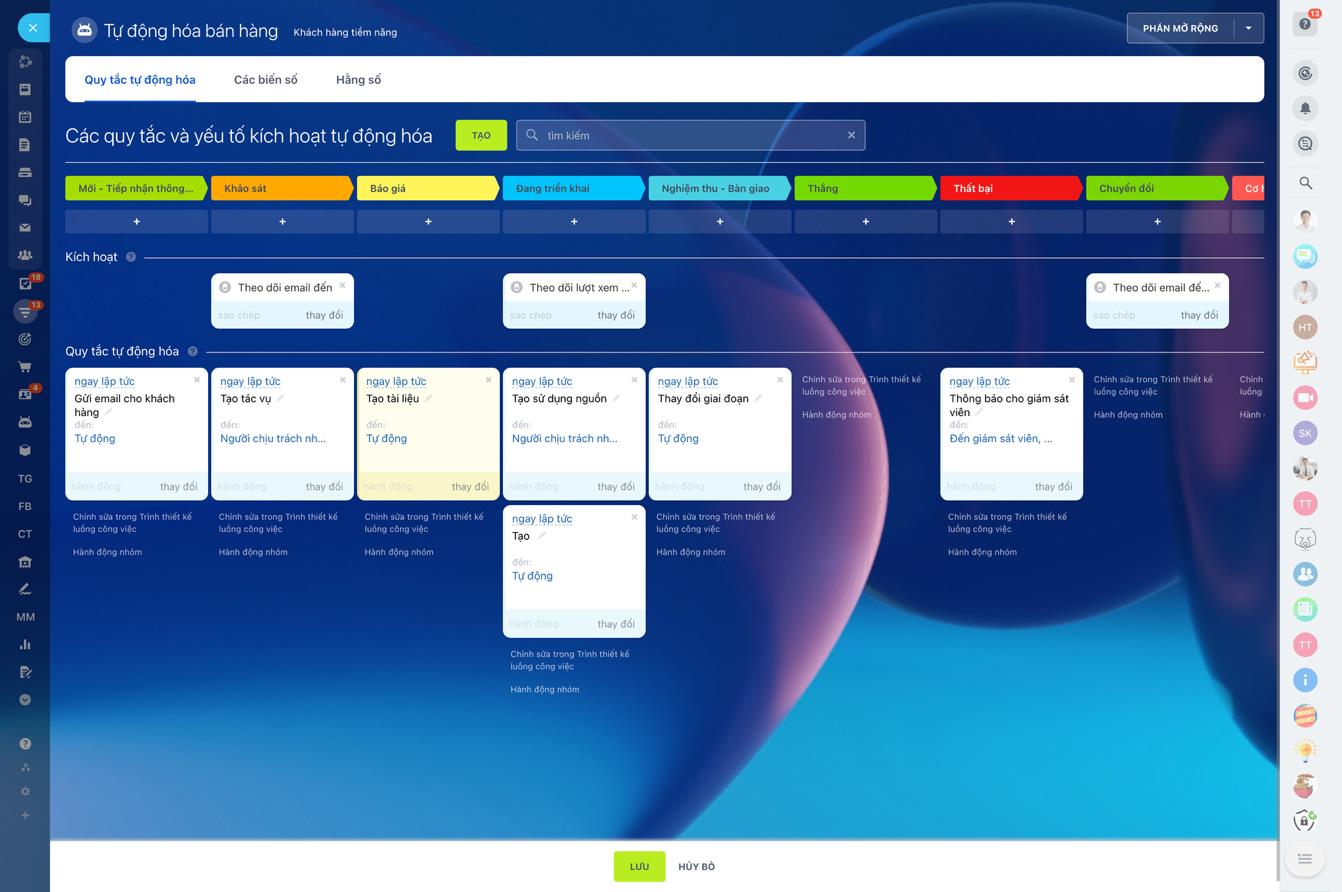The width and height of the screenshot is (1342, 892).
Task: Open the help icon with badge 13
Action: [1305, 24]
